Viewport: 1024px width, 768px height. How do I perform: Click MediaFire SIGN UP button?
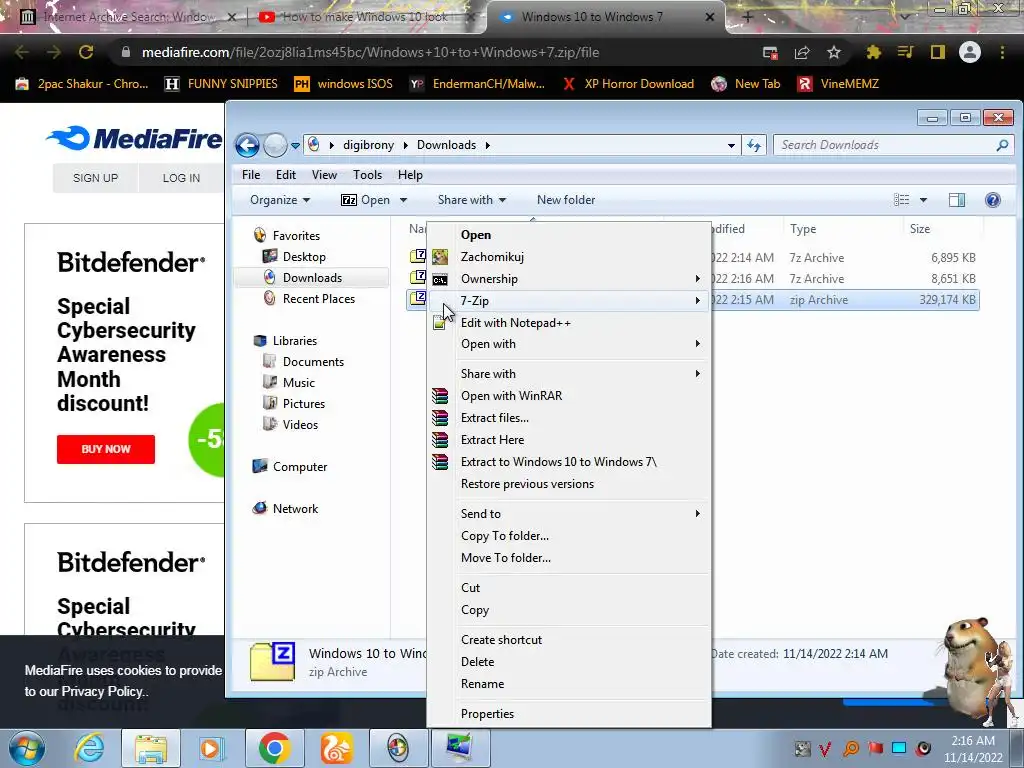[x=95, y=178]
